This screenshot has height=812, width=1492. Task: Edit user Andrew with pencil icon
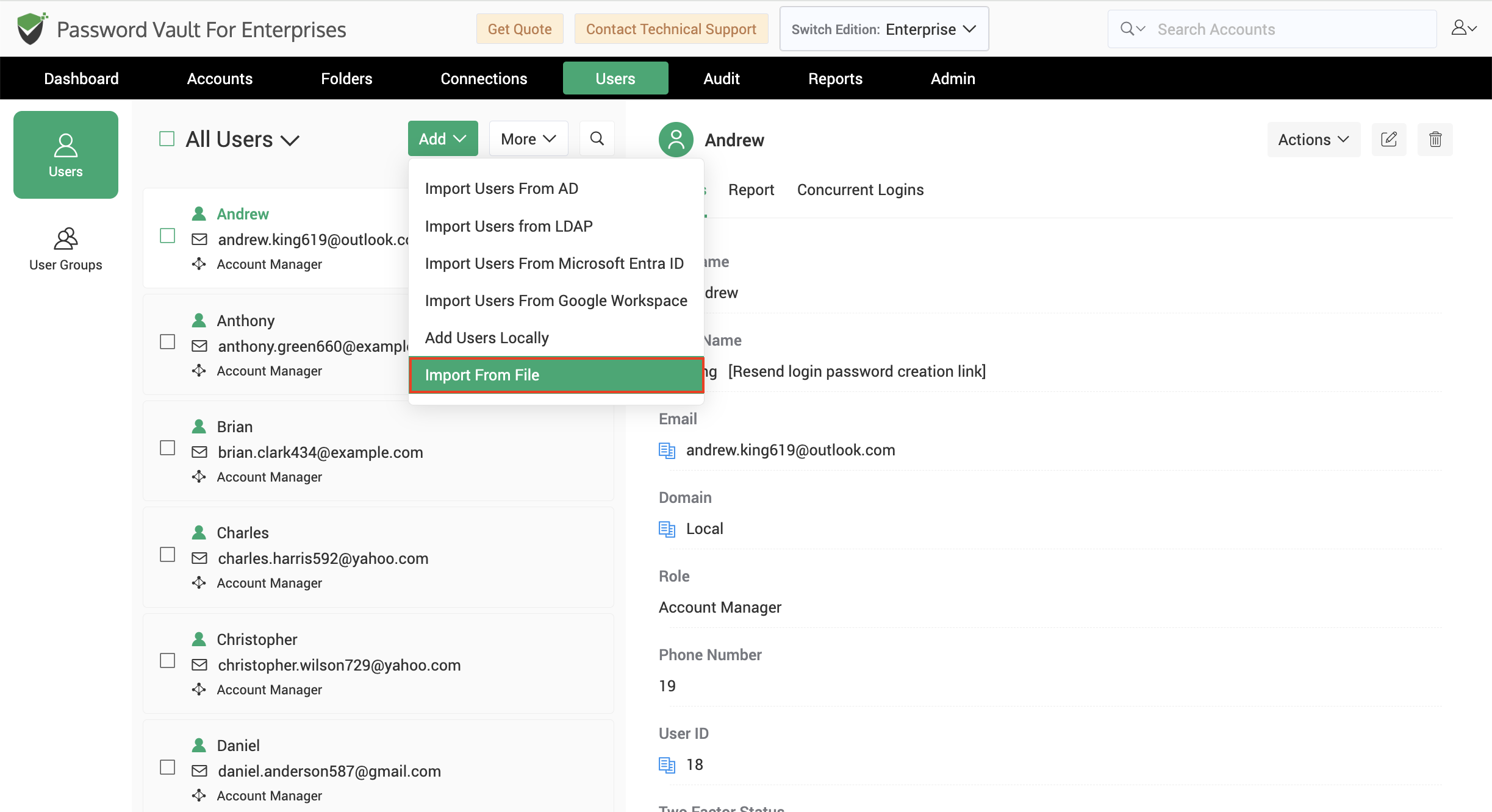click(x=1389, y=140)
